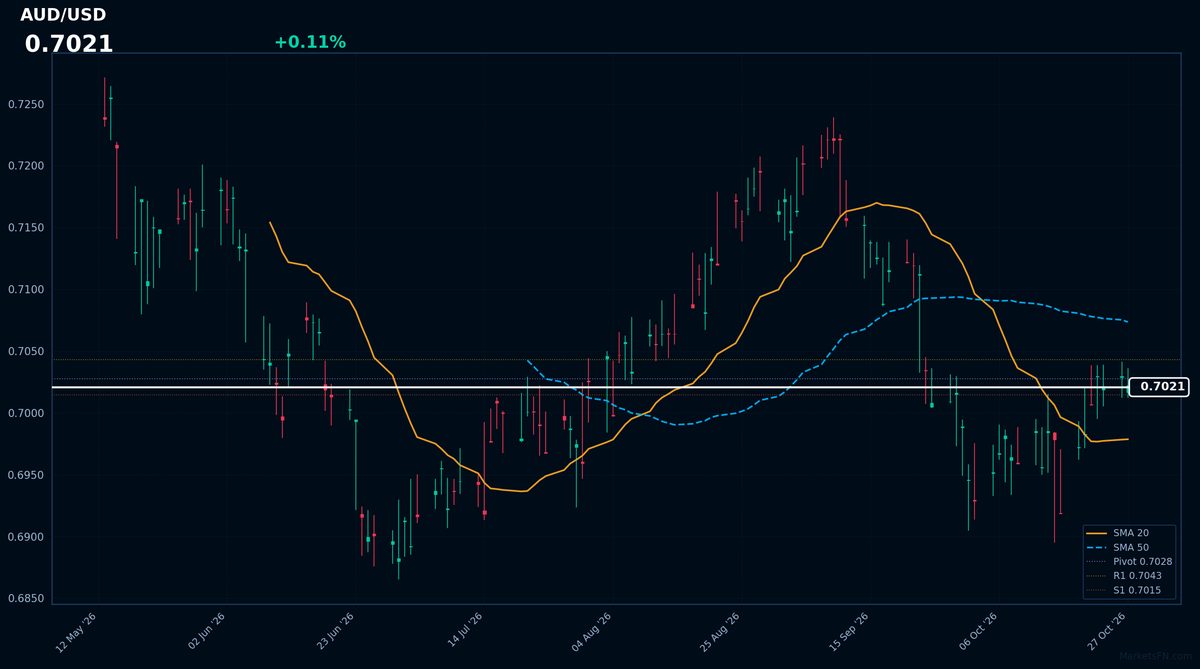1200x669 pixels.
Task: Click the 0.7200 y-axis label
Action: point(26,166)
